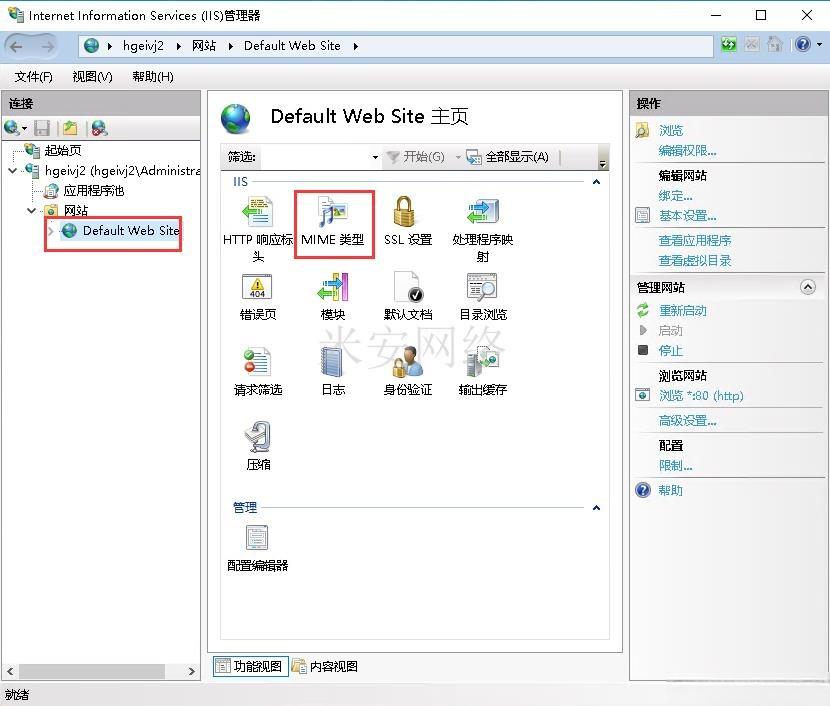
Task: Open 默认文档 feature
Action: 408,296
